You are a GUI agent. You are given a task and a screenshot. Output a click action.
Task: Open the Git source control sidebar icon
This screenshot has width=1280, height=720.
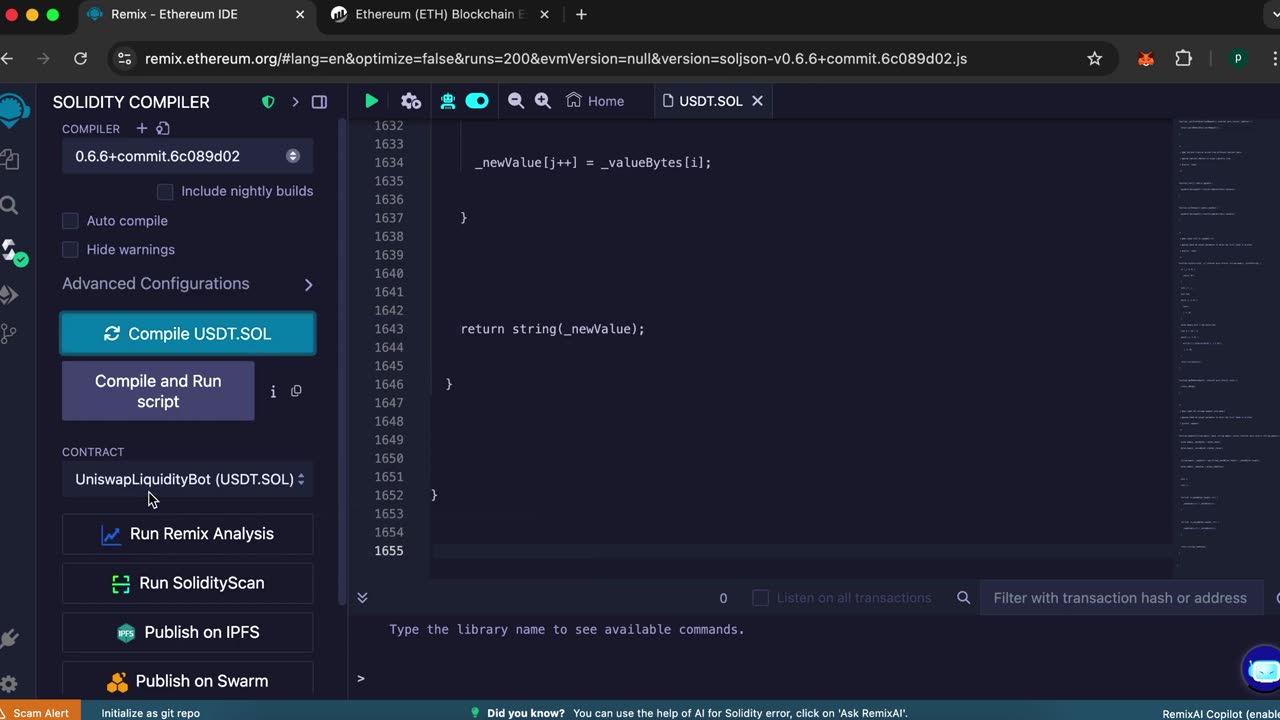pos(10,334)
